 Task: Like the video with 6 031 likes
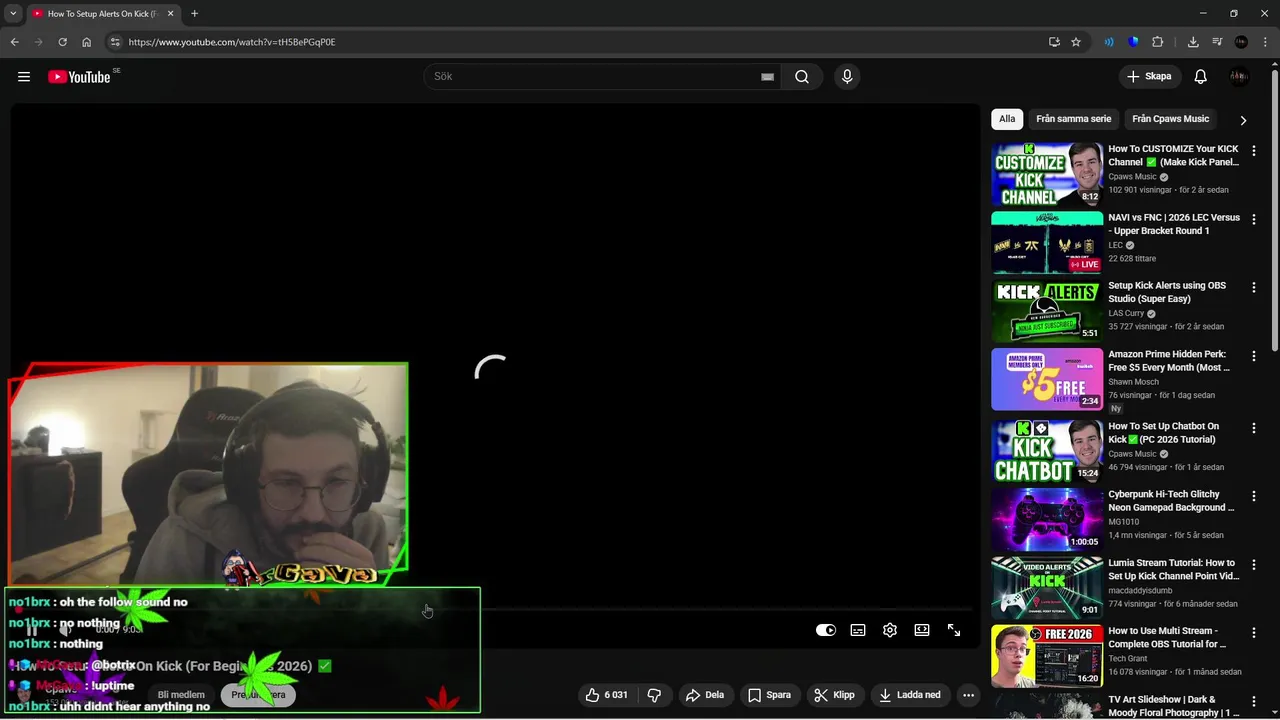(607, 695)
